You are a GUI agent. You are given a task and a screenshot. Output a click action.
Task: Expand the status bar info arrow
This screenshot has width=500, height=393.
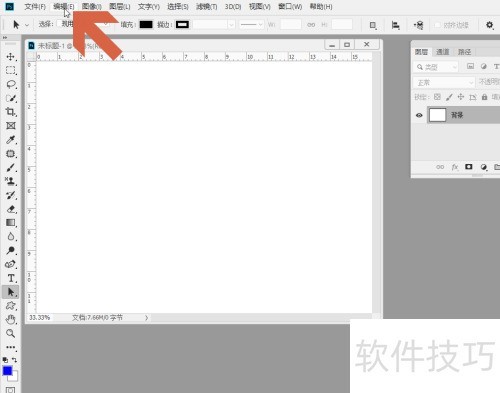coord(146,318)
